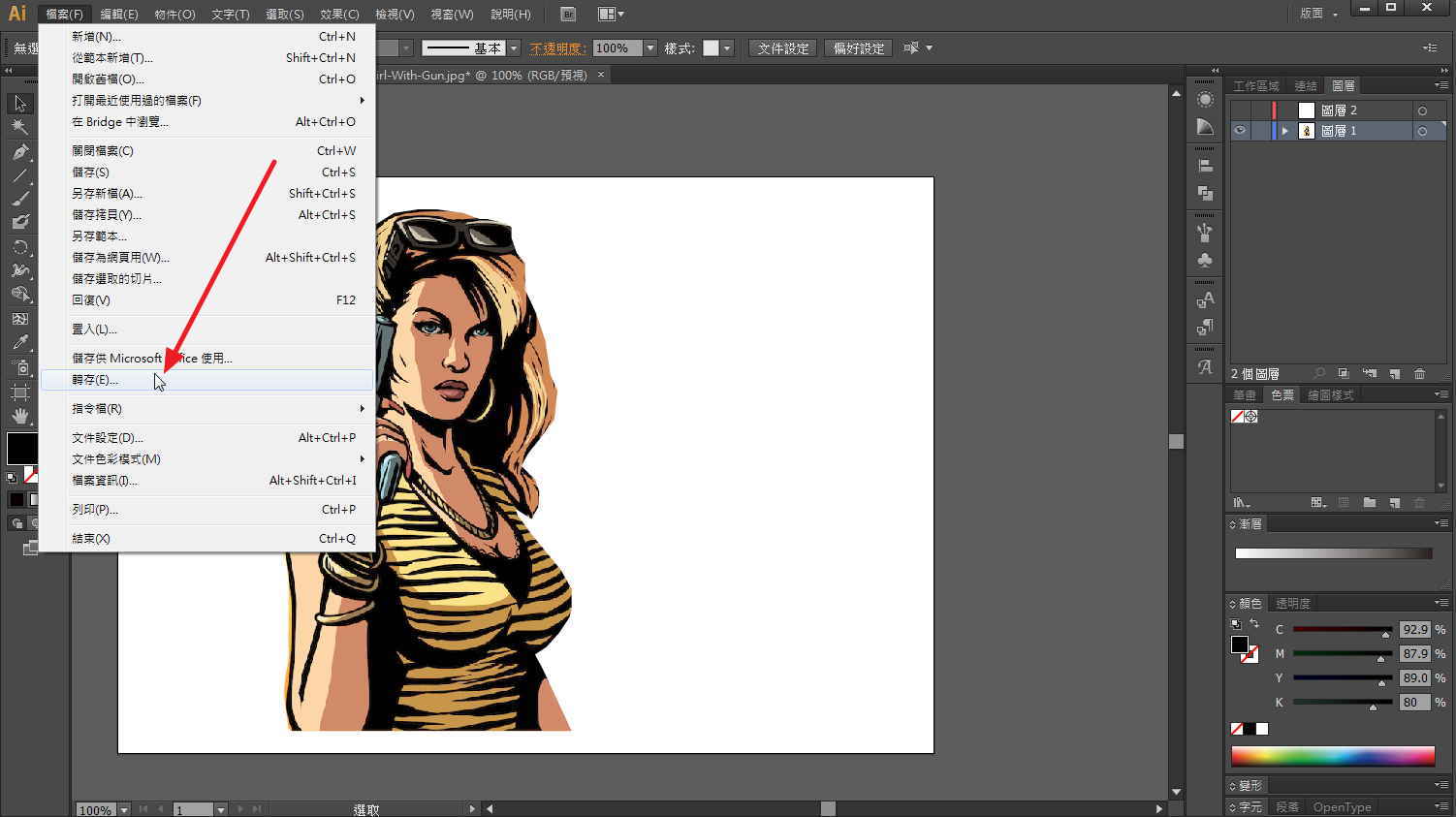The width and height of the screenshot is (1456, 817).
Task: Click the fill color box in toolbar
Action: pyautogui.click(x=21, y=449)
